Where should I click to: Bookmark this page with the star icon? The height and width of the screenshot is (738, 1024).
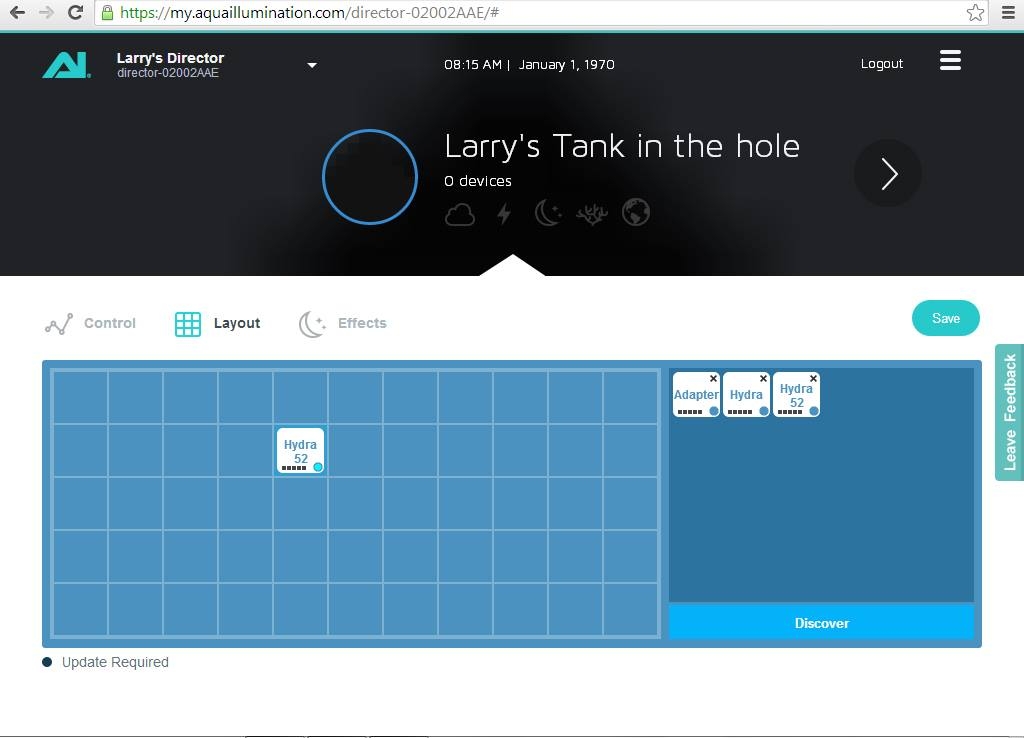point(975,12)
